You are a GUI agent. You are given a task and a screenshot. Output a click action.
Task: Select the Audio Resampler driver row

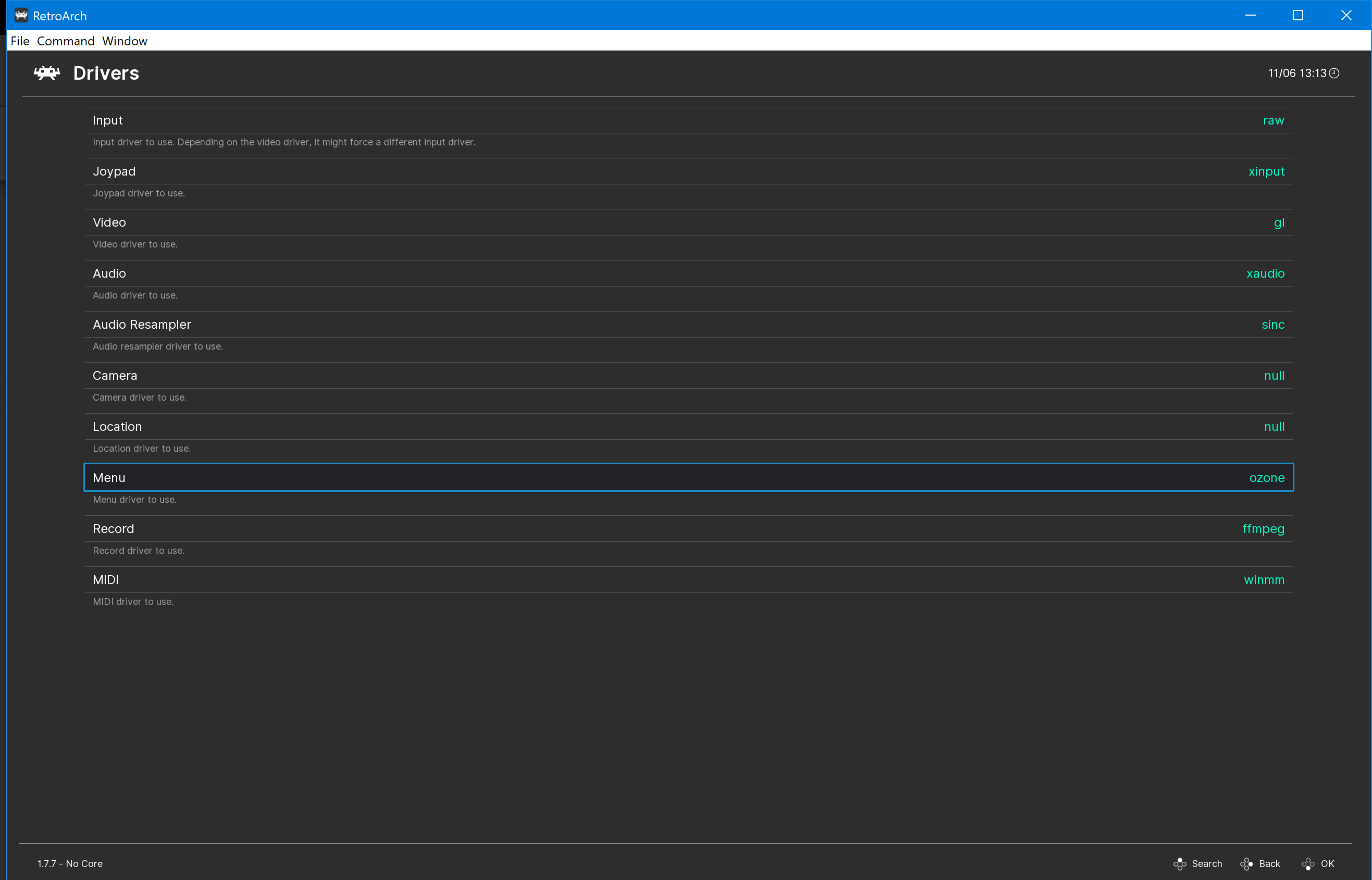688,325
